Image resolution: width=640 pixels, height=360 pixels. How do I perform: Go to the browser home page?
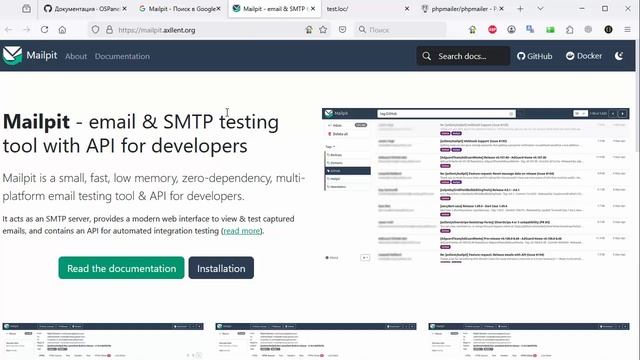tap(62, 30)
